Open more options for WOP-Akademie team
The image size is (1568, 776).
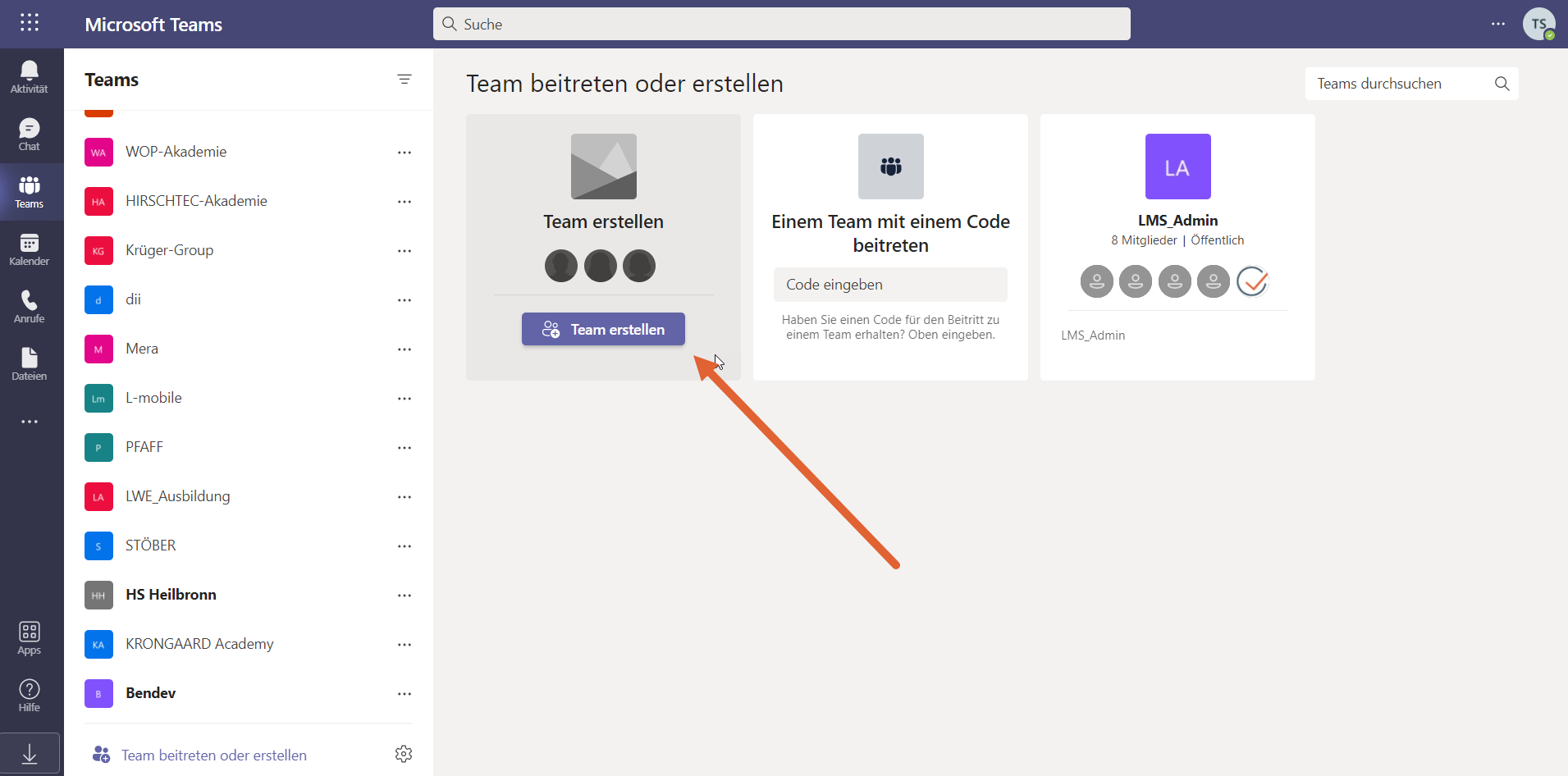pos(405,153)
